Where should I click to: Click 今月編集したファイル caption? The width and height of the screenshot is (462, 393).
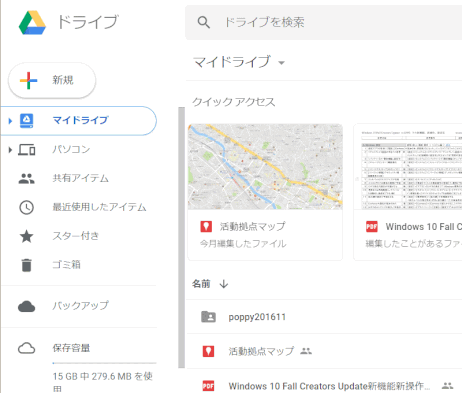point(243,244)
